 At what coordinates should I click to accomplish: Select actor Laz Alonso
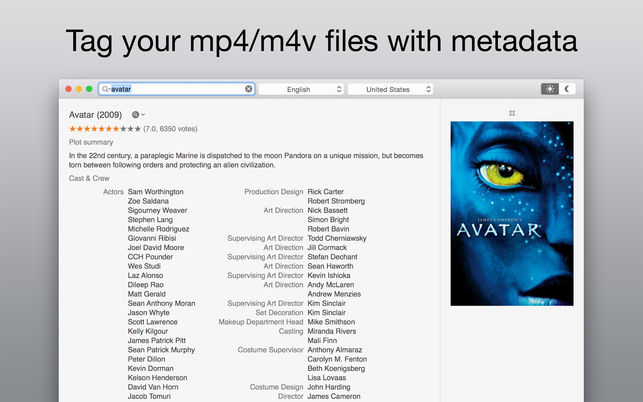tap(145, 275)
